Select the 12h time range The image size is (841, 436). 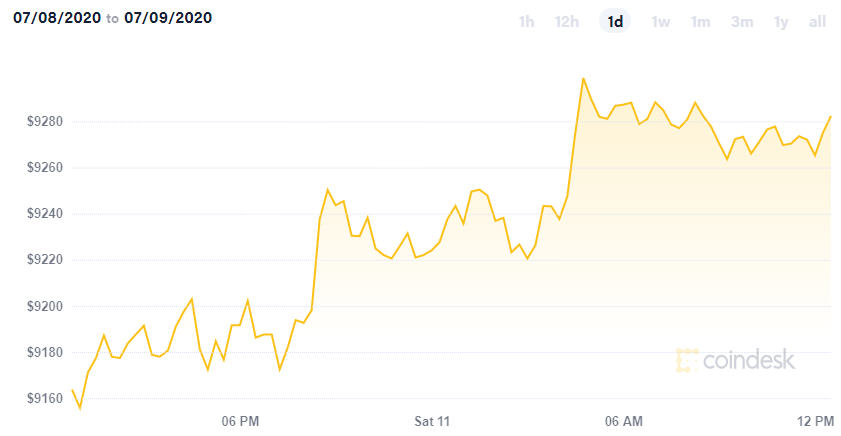(566, 21)
